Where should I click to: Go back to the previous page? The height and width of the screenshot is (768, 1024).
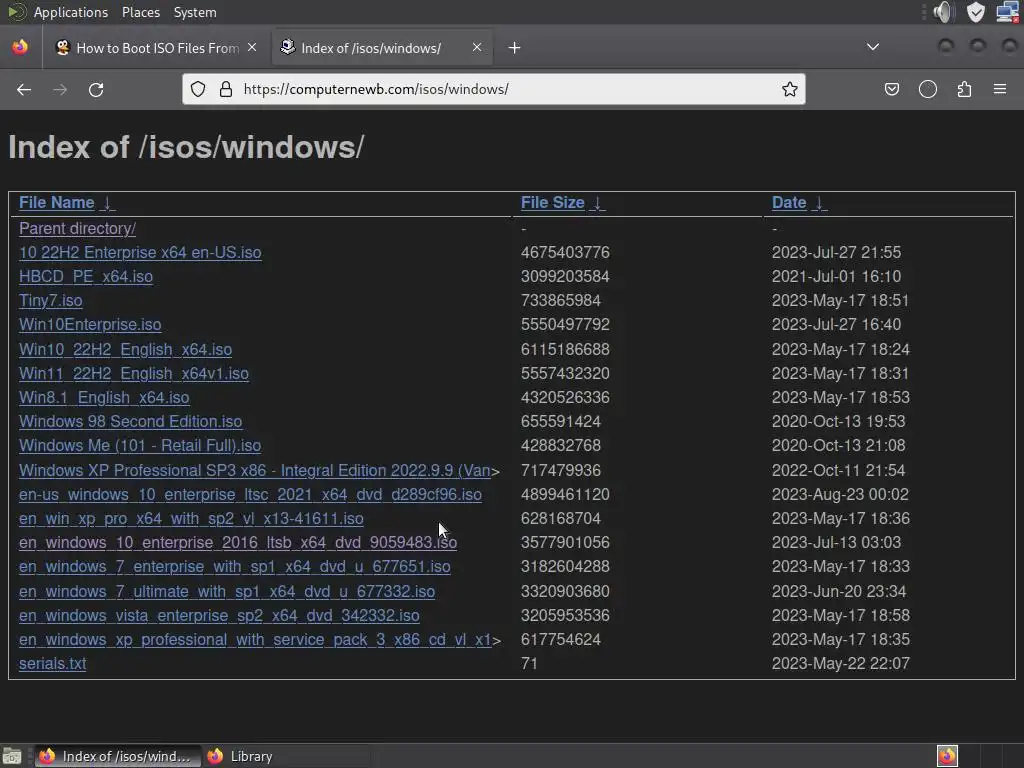pos(24,89)
